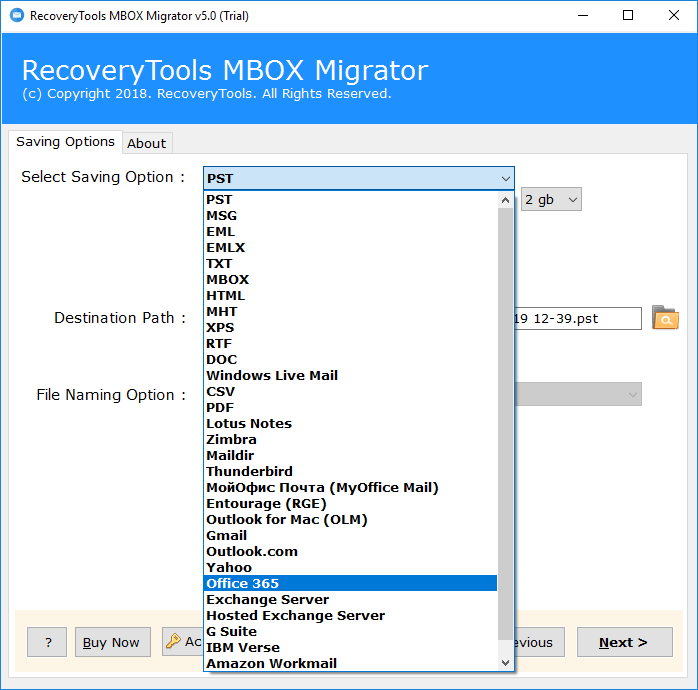
Task: Select Exchange Server option
Action: point(350,600)
